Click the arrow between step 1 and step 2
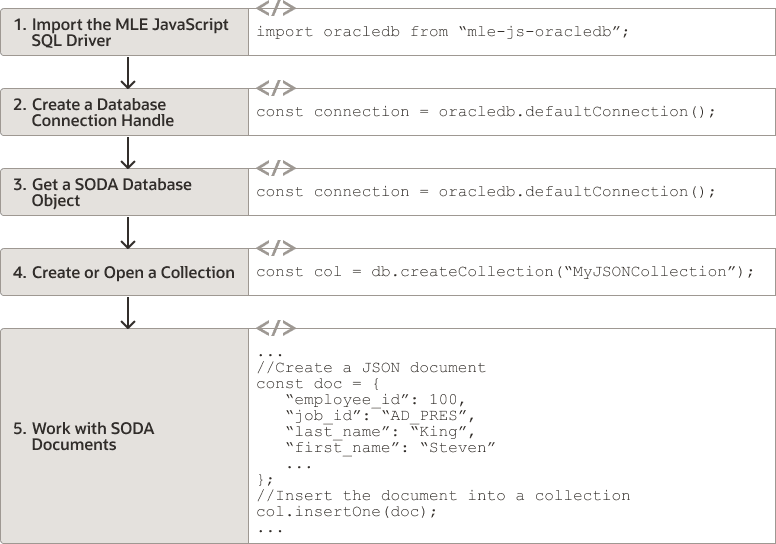 tap(127, 72)
